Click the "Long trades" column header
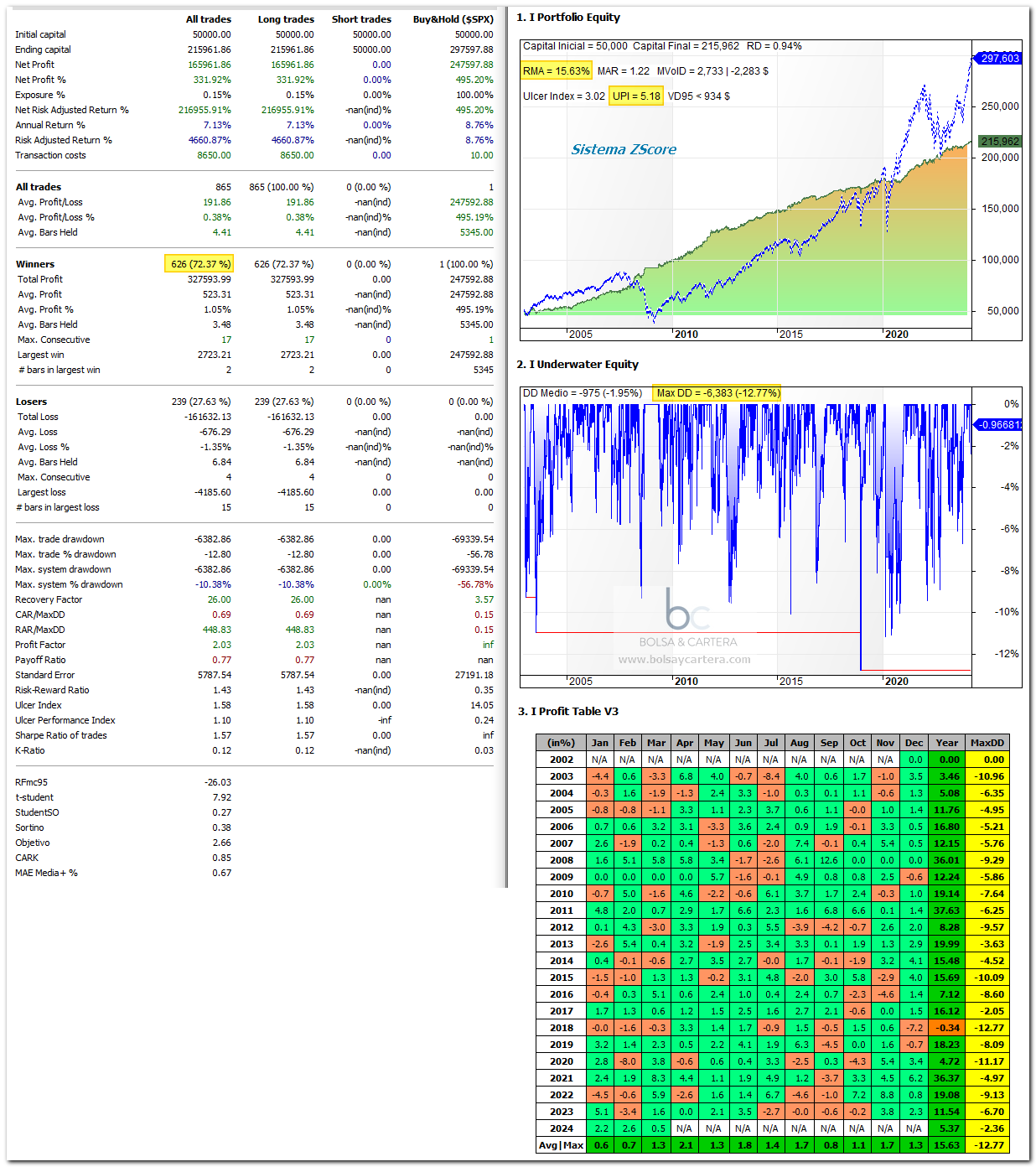The width and height of the screenshot is (1036, 1167). (x=286, y=19)
